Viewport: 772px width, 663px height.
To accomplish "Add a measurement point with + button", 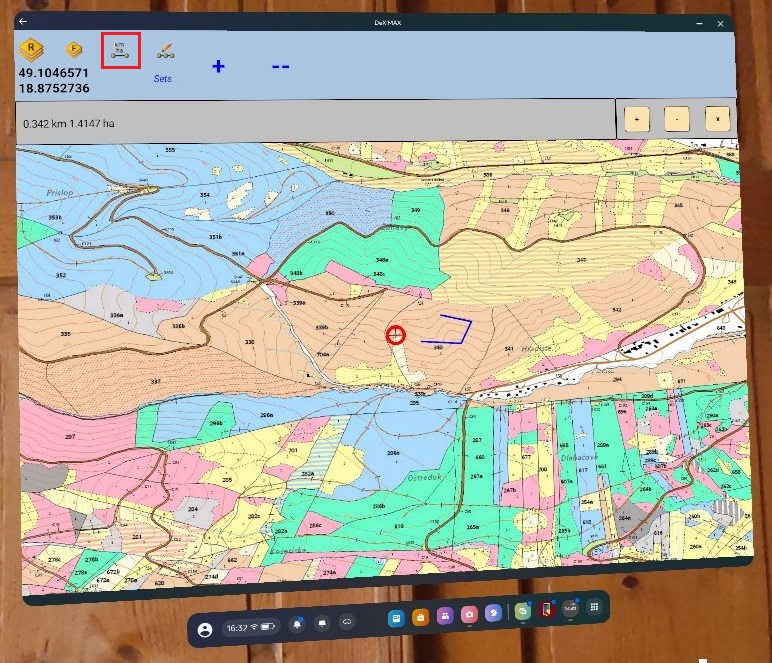I will [637, 119].
